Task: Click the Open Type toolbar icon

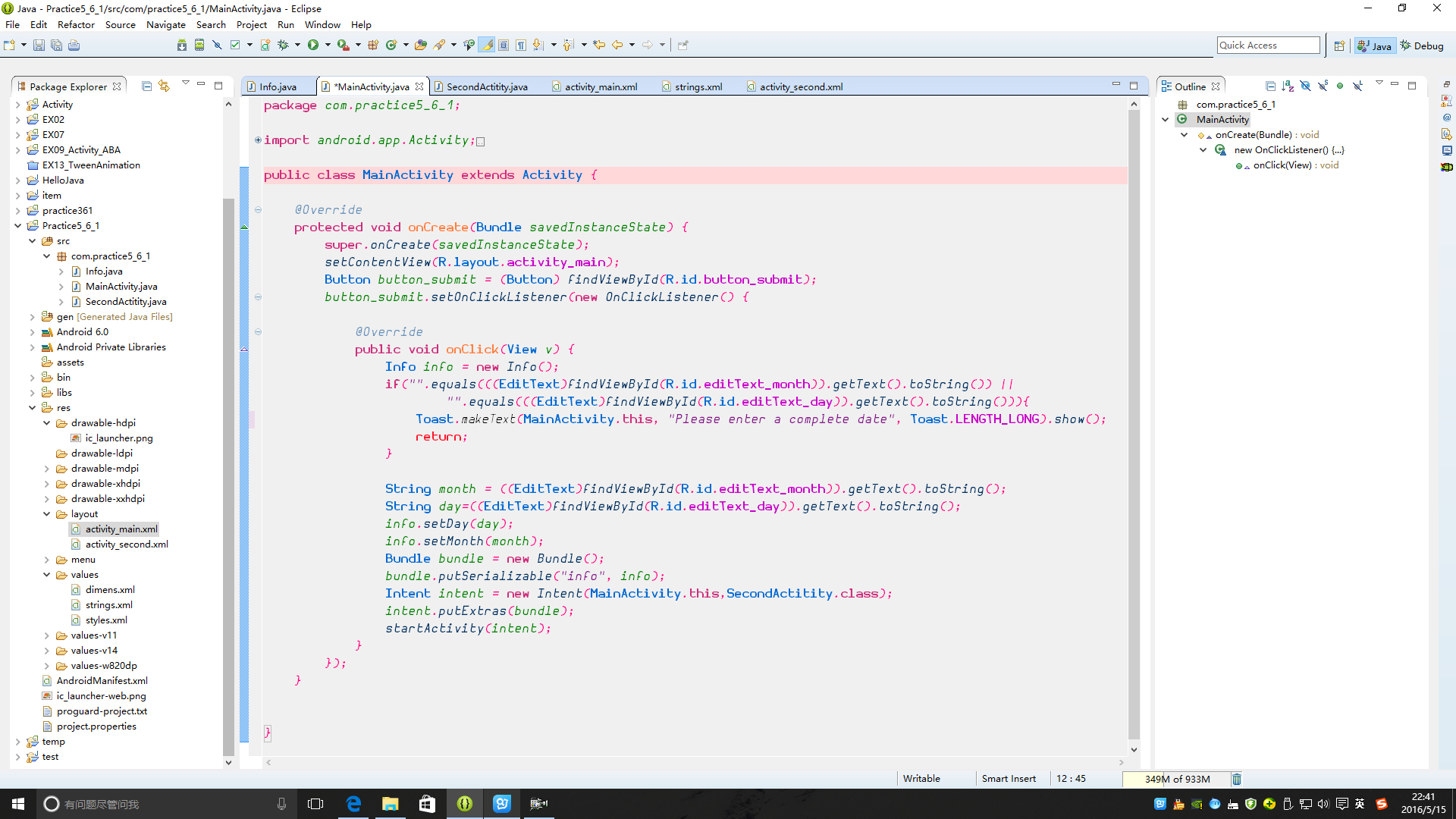Action: (421, 45)
